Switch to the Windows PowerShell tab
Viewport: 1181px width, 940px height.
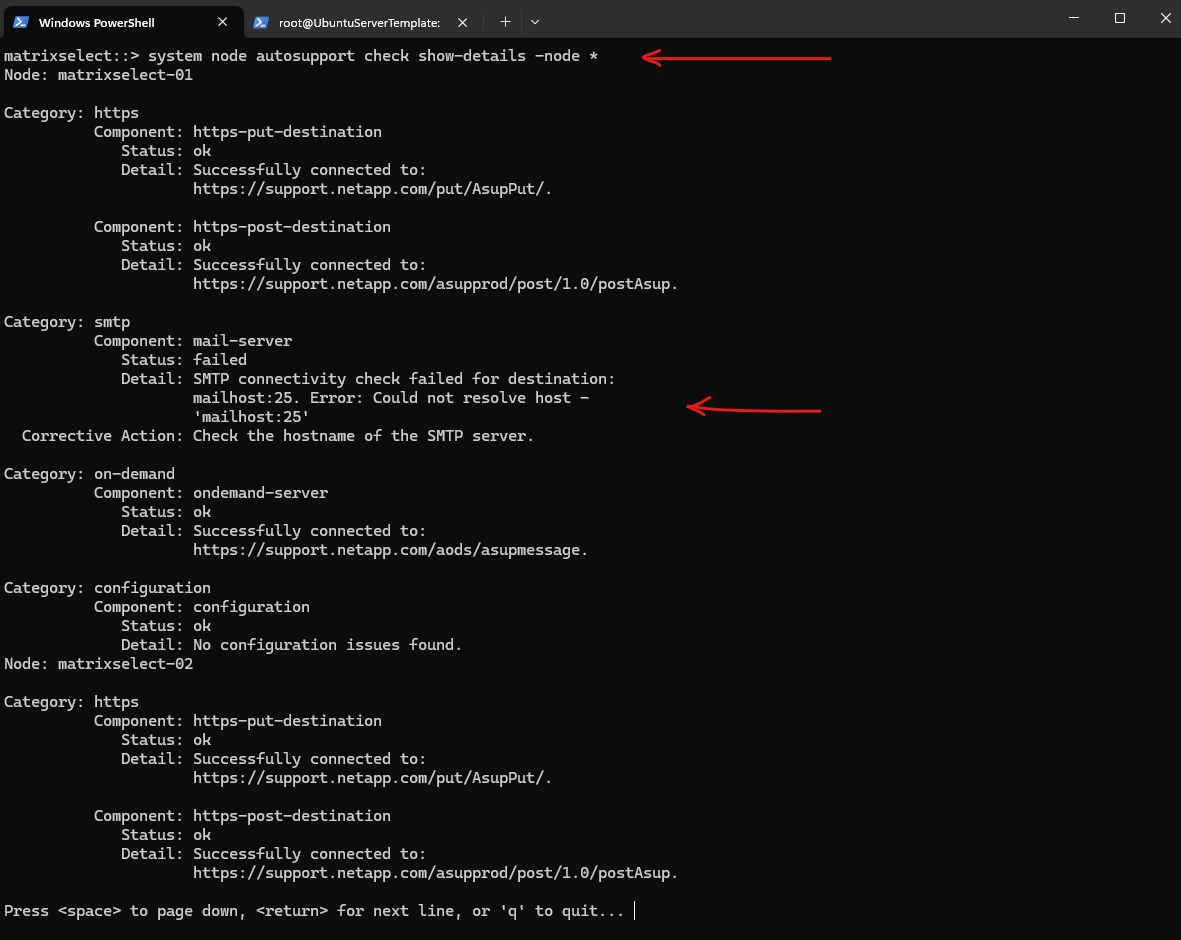122,22
